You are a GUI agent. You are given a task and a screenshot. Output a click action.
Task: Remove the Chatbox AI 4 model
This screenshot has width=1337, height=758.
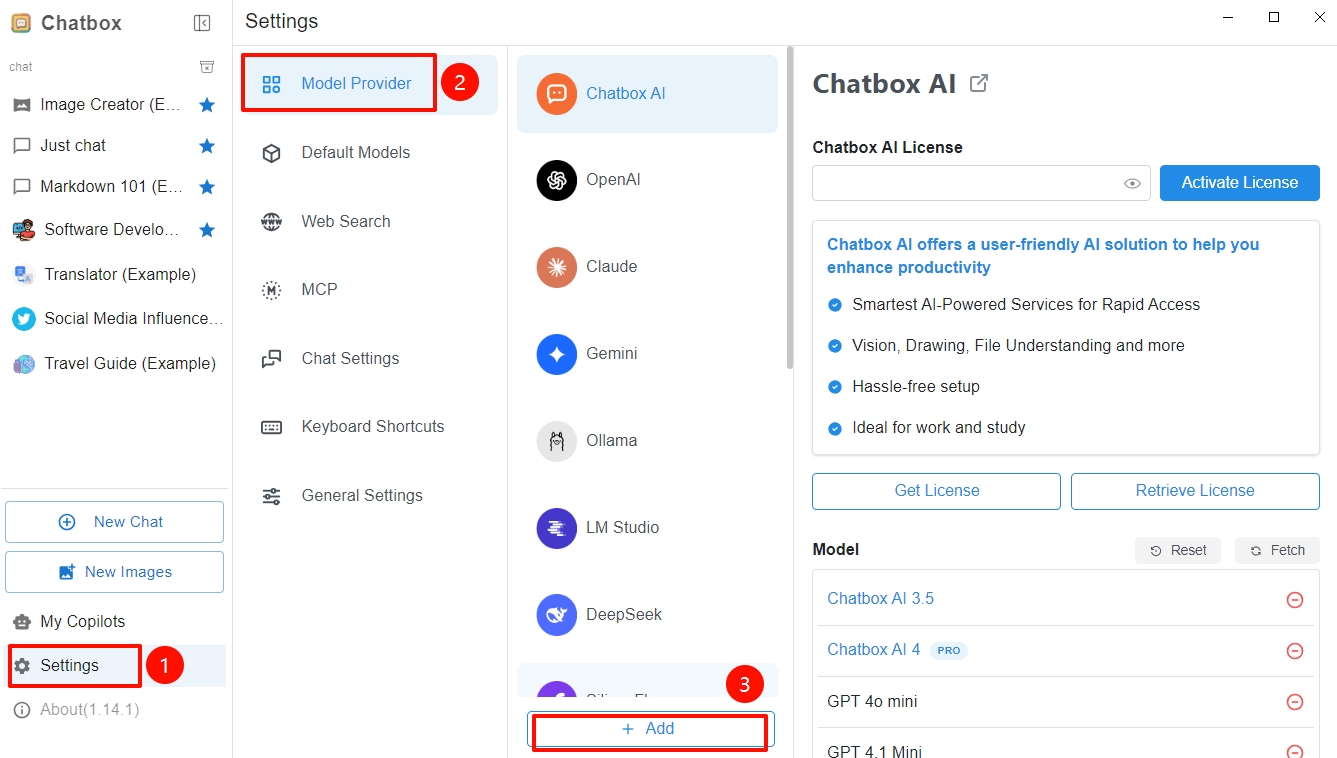point(1294,651)
